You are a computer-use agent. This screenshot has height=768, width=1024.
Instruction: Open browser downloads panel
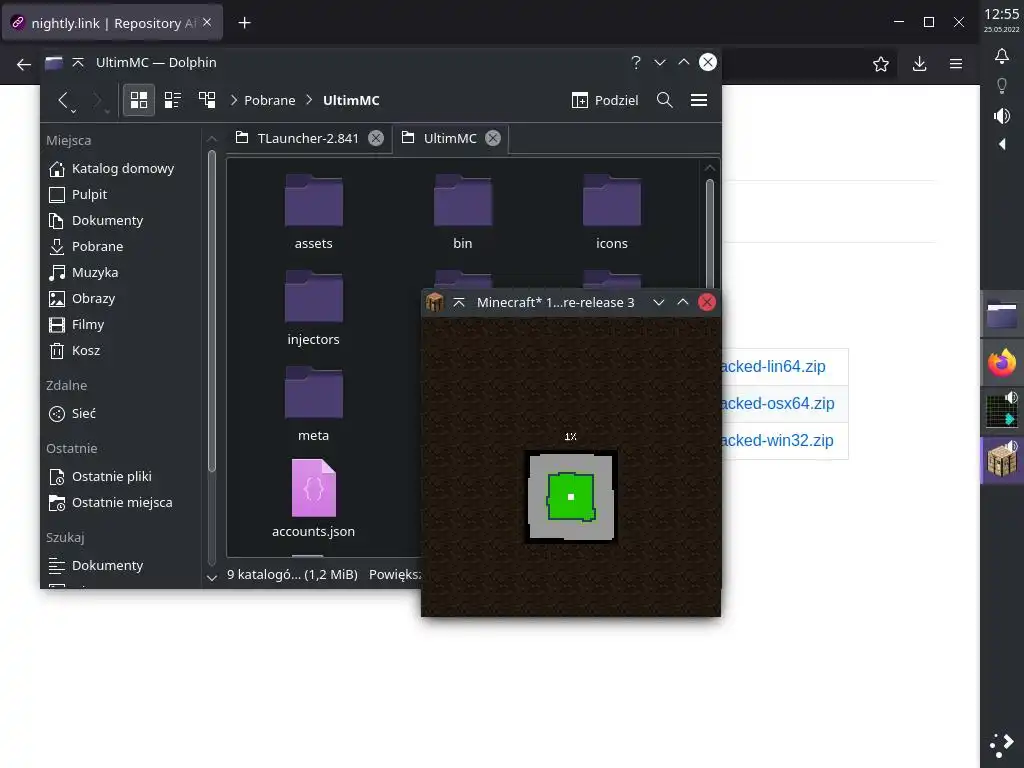(x=919, y=63)
